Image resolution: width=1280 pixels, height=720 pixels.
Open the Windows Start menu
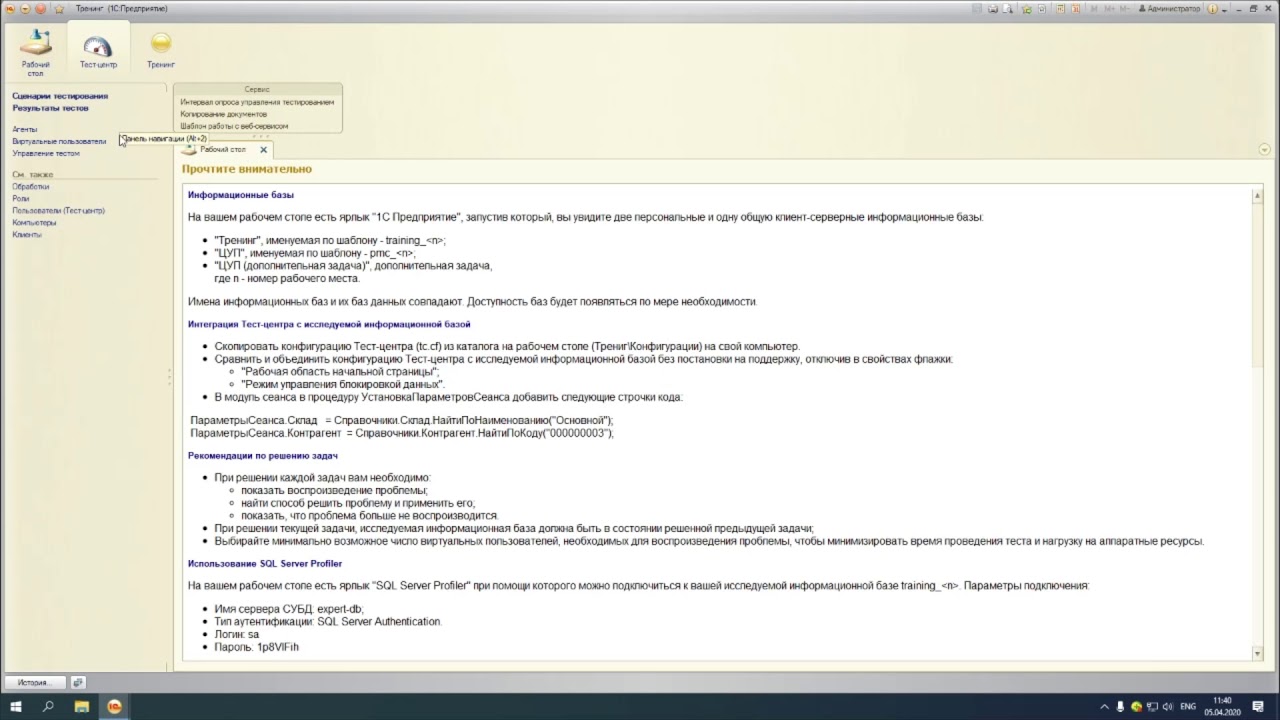click(16, 706)
